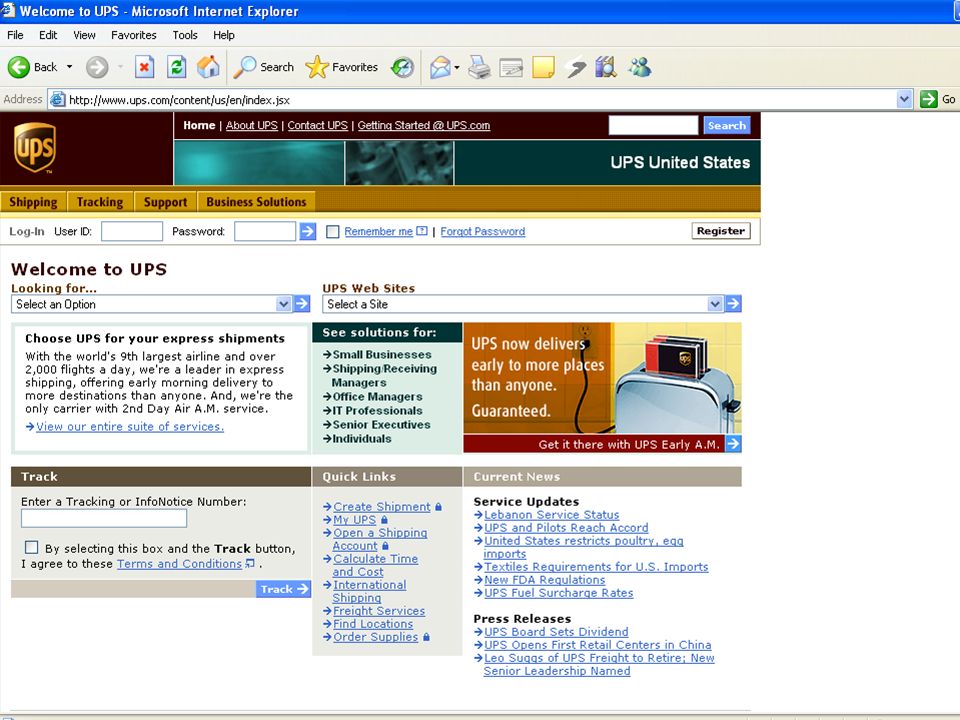Click the go arrow beside Select an Option

(302, 304)
